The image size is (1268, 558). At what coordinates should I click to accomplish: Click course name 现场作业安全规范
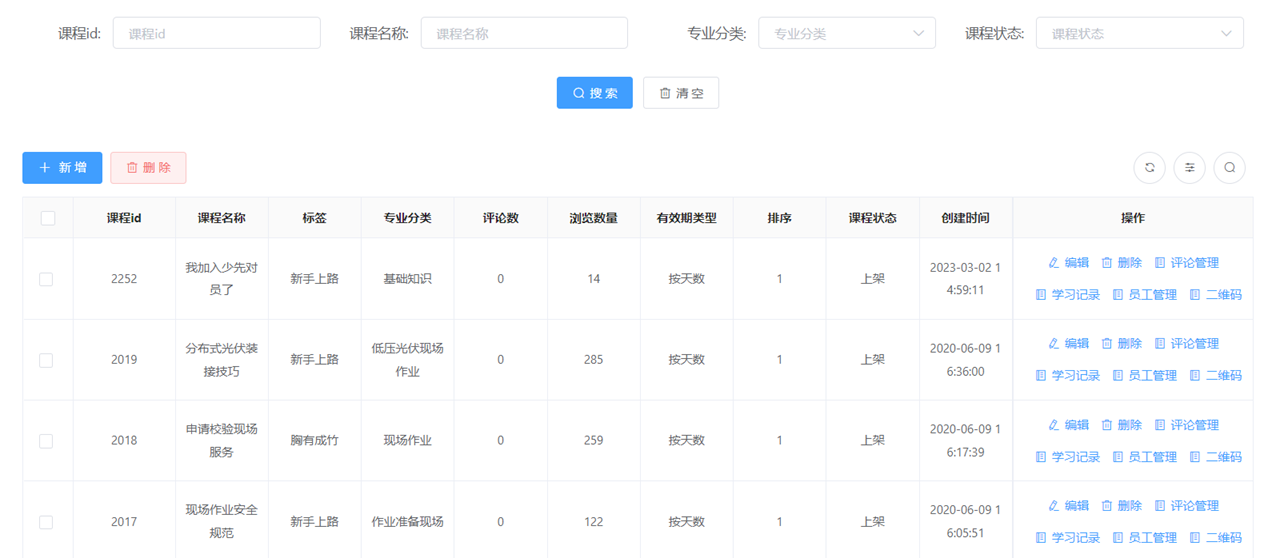coord(221,522)
